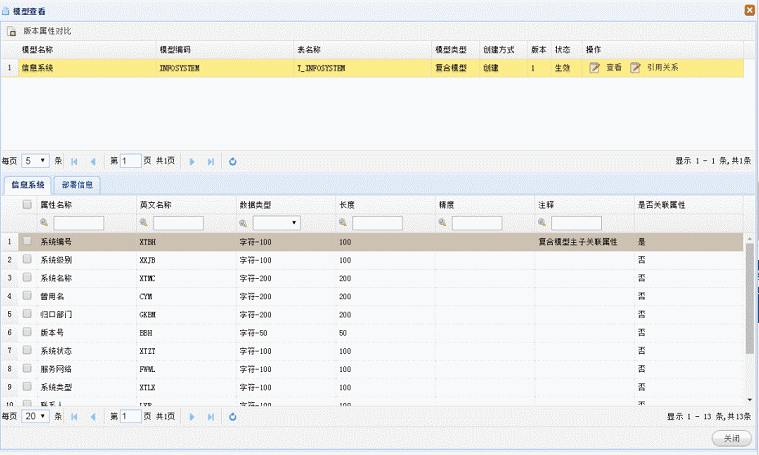Toggle select-all checkbox in attribute header
The width and height of the screenshot is (759, 455).
(x=28, y=205)
